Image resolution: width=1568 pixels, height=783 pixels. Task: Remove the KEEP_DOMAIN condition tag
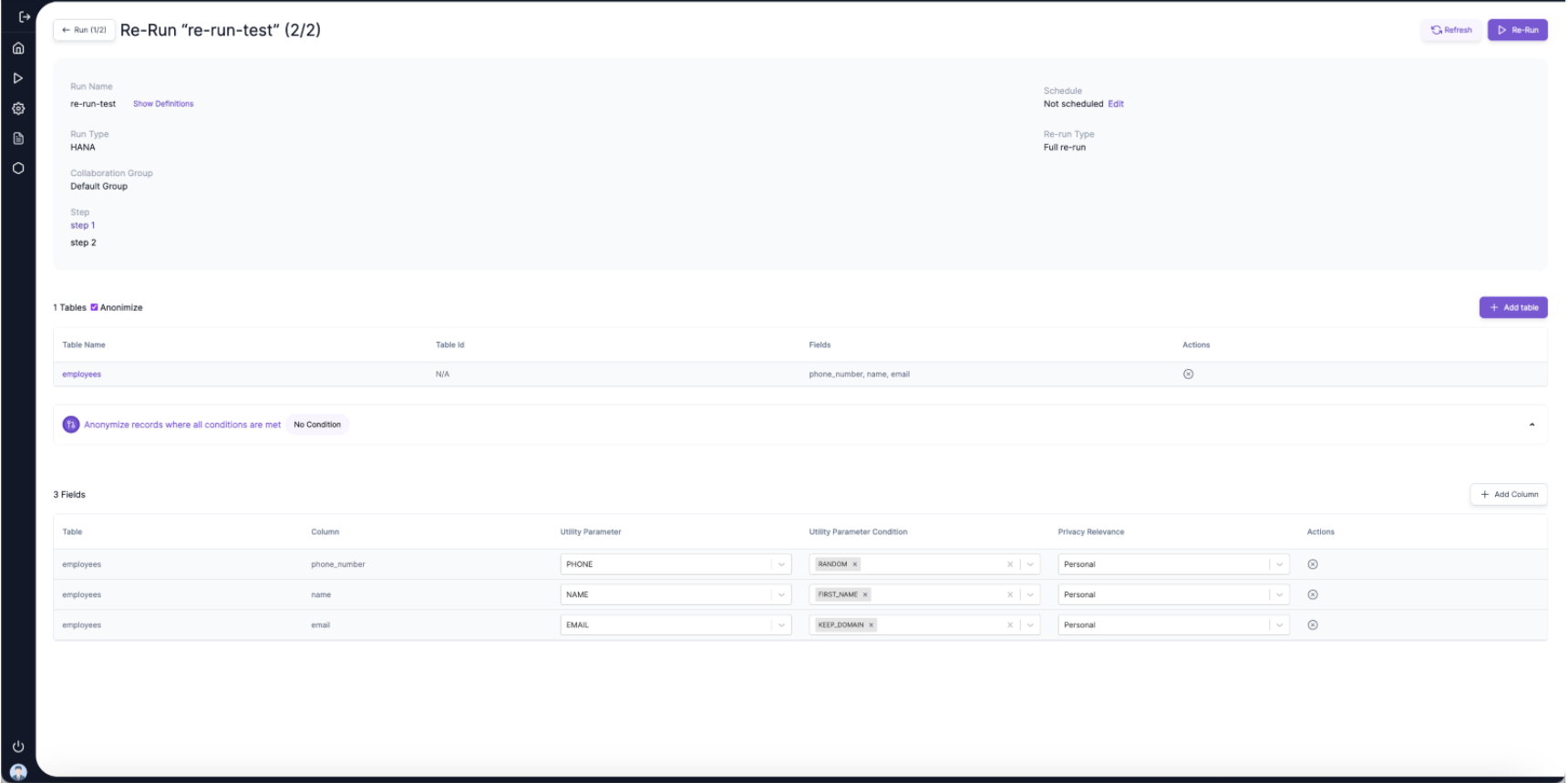(x=872, y=625)
